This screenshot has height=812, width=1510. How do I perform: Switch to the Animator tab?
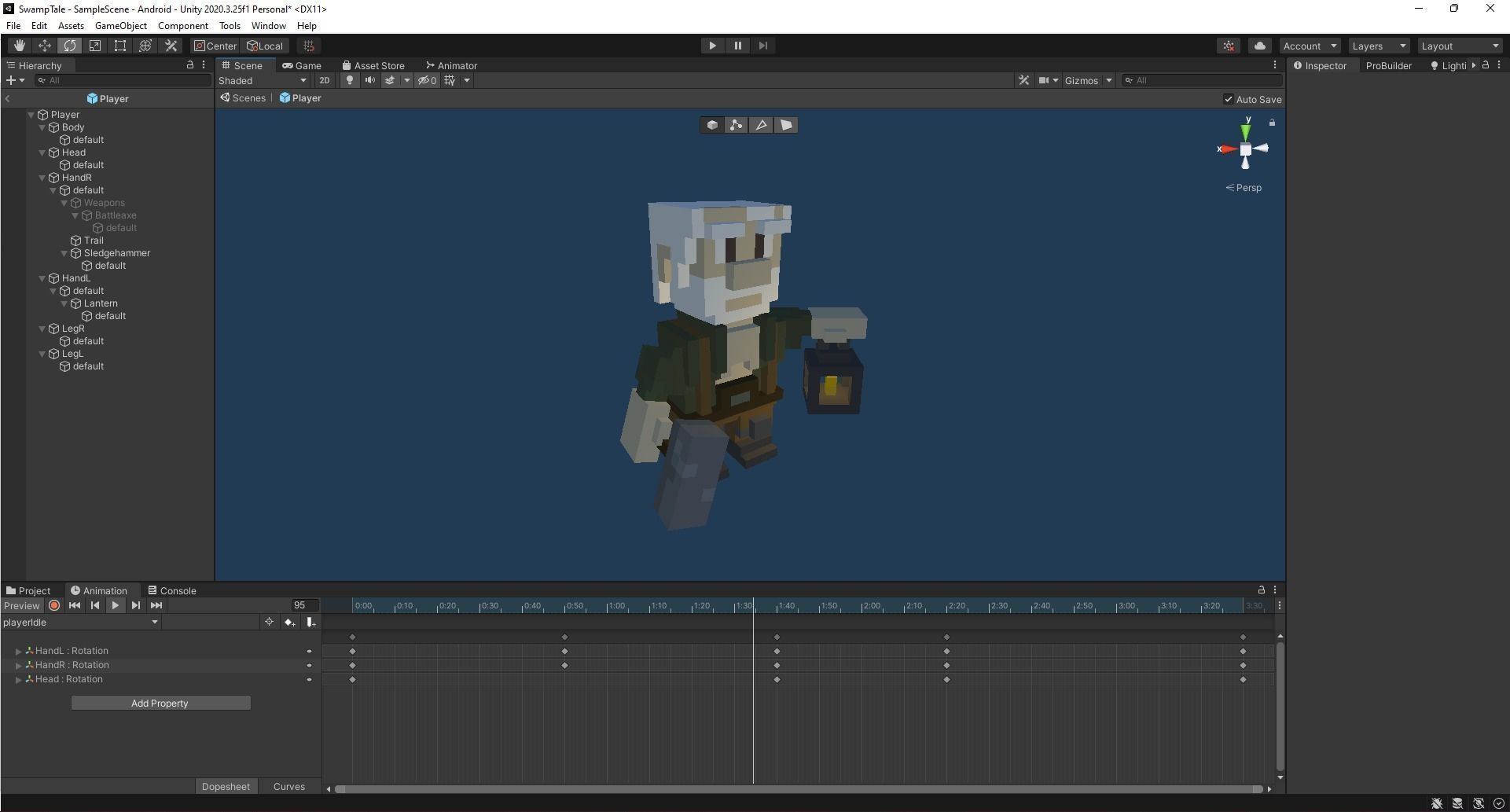tap(451, 65)
